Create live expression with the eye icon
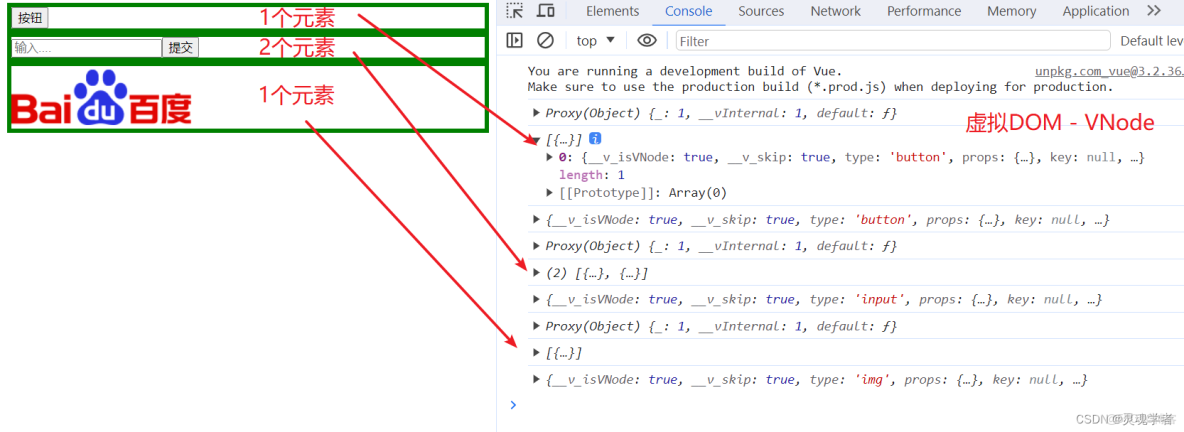Screen dimensions: 1184x432 pos(646,40)
